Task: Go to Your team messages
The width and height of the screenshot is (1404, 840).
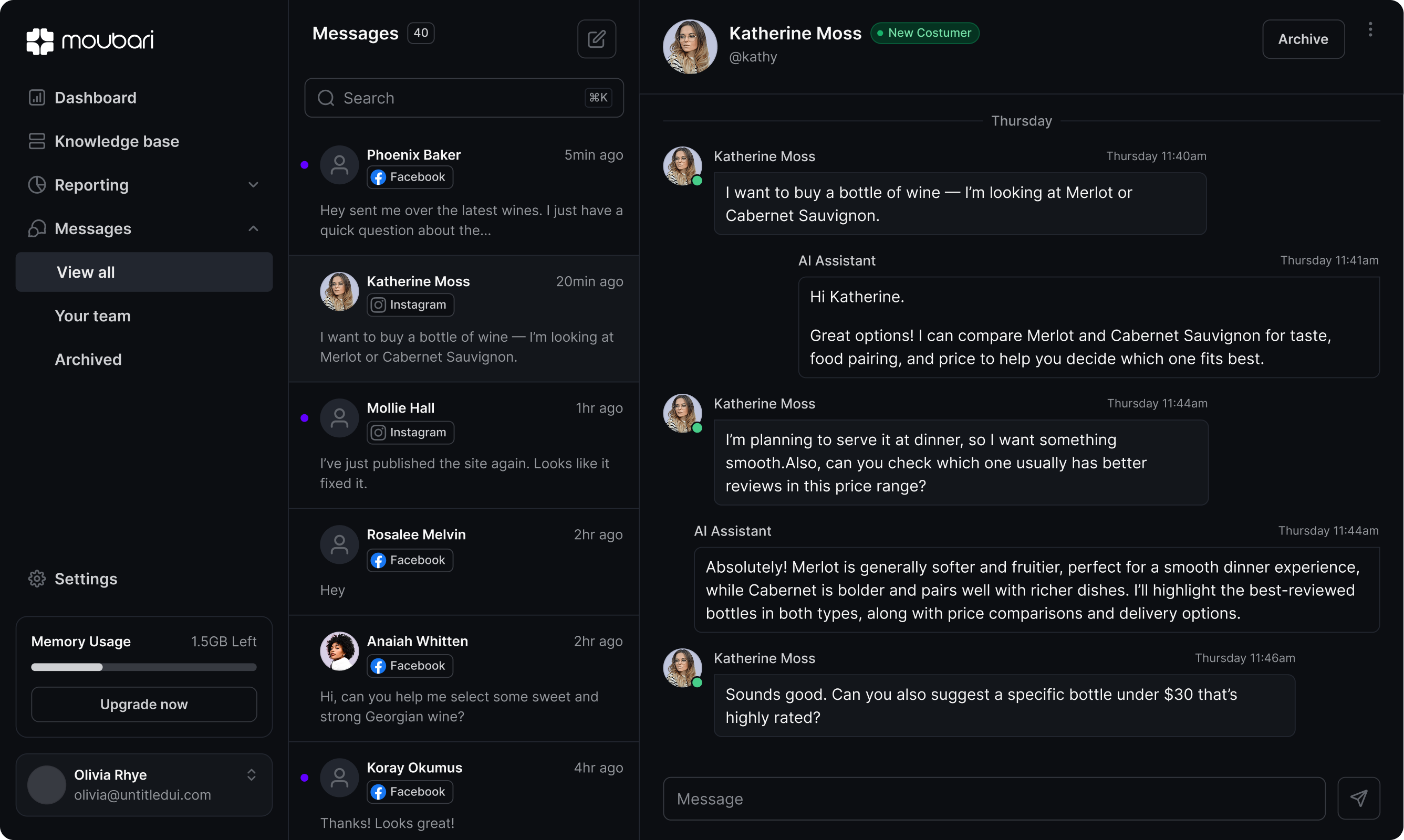Action: (x=93, y=316)
